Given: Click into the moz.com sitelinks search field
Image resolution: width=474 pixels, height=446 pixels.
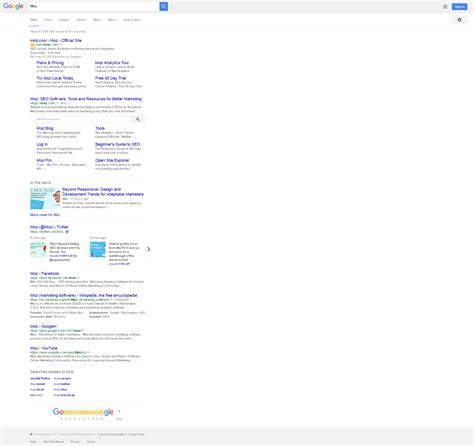Looking at the screenshot, I should [83, 119].
